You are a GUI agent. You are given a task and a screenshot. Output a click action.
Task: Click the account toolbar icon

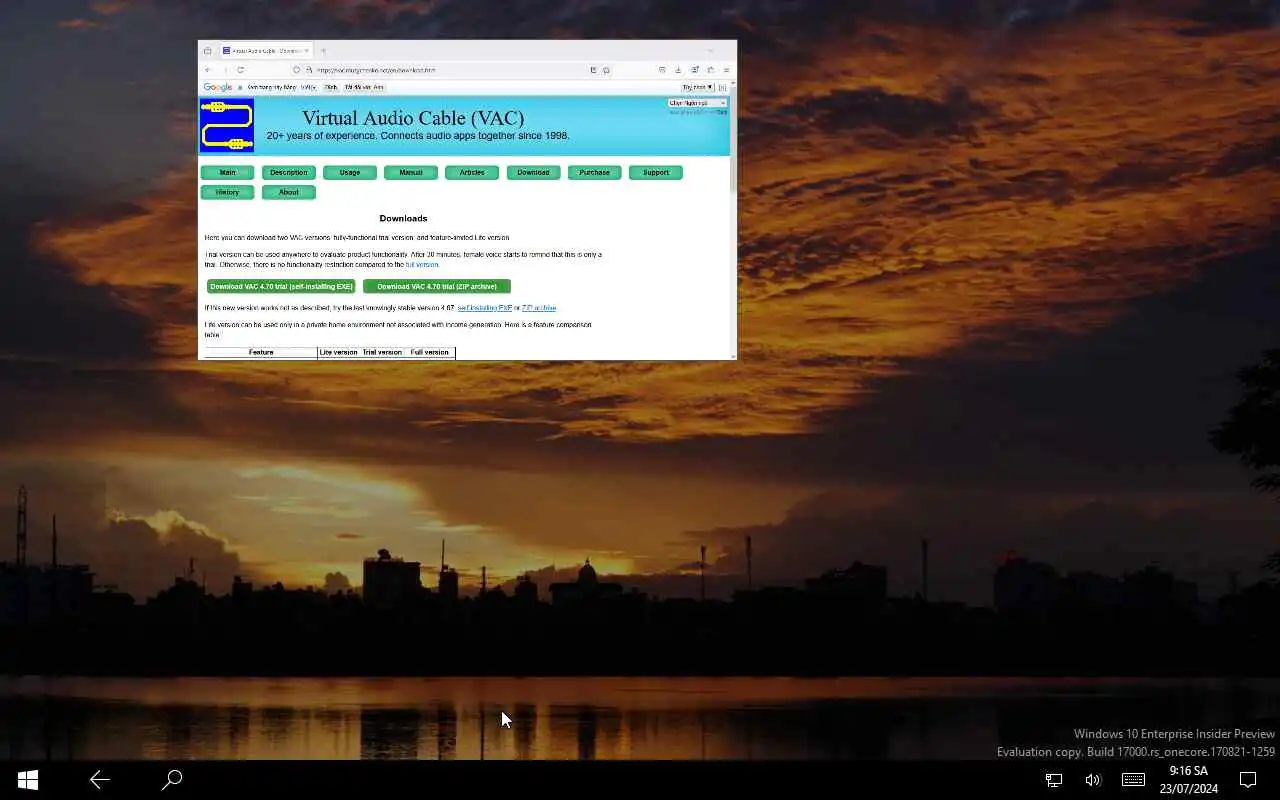pyautogui.click(x=695, y=70)
